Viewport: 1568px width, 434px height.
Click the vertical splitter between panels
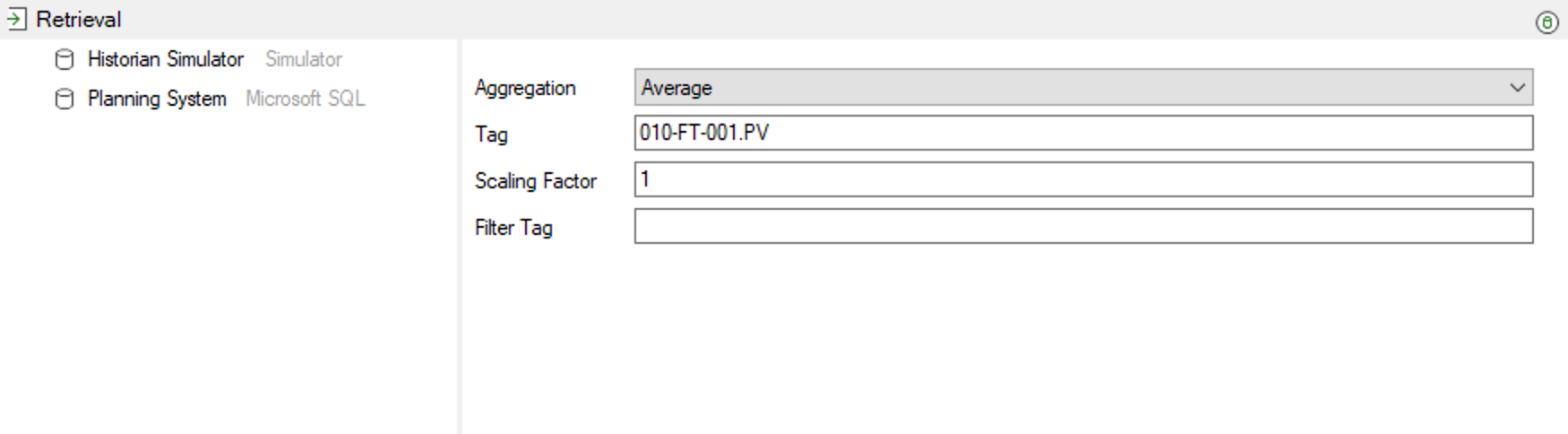[x=459, y=237]
